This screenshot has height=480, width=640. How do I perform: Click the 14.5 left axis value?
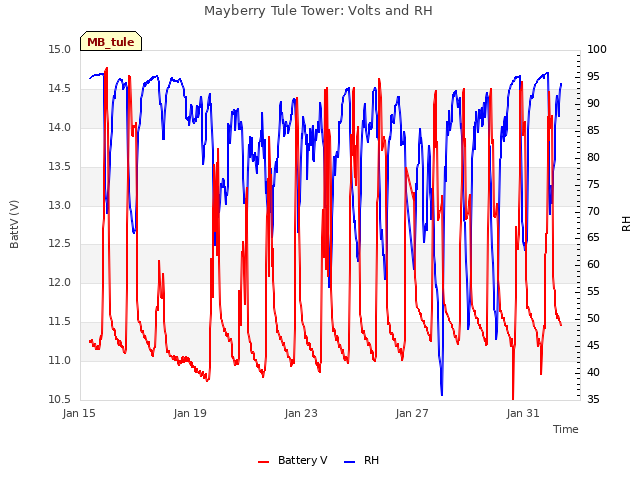pyautogui.click(x=60, y=89)
